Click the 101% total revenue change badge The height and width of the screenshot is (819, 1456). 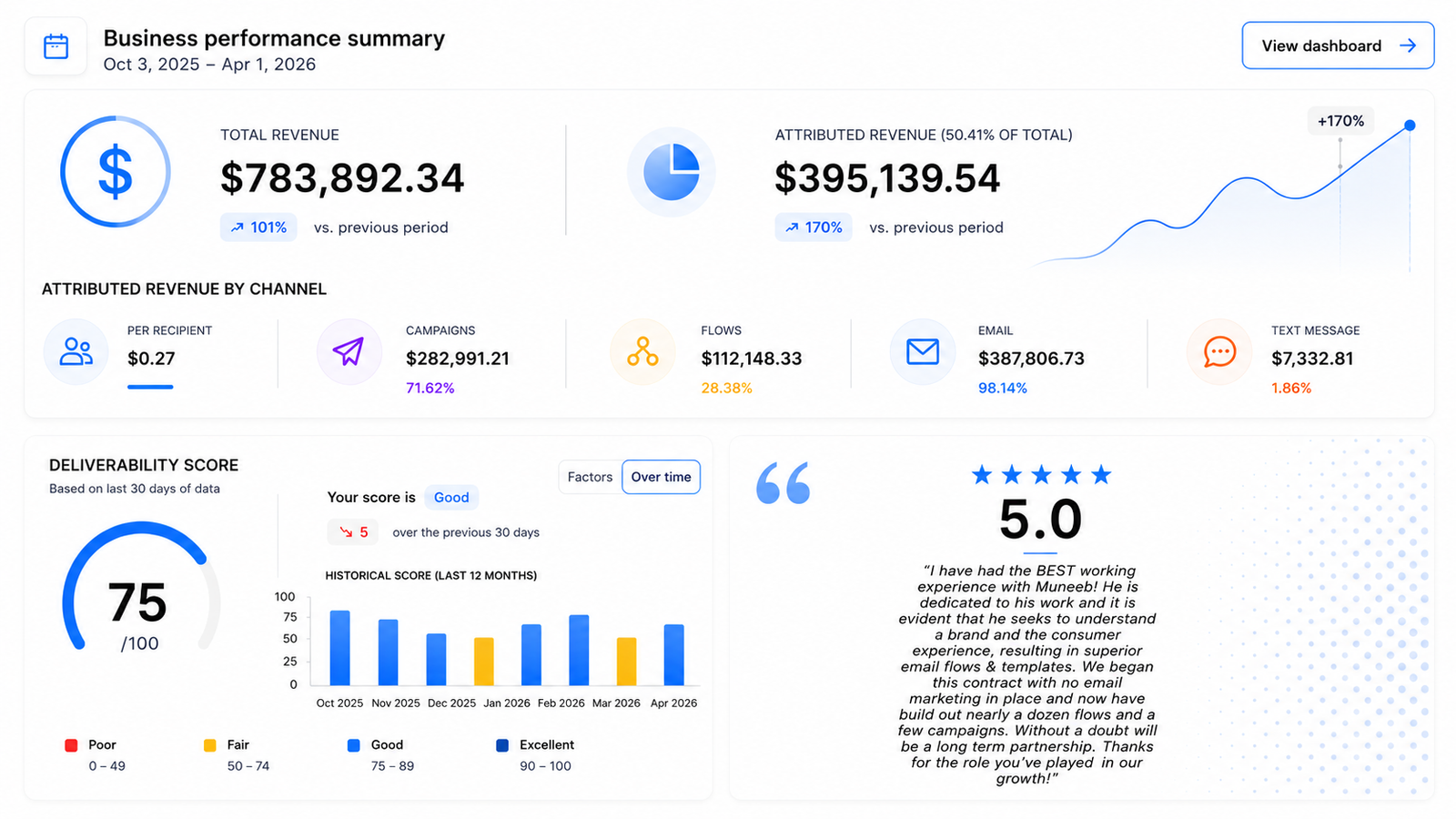pos(258,227)
